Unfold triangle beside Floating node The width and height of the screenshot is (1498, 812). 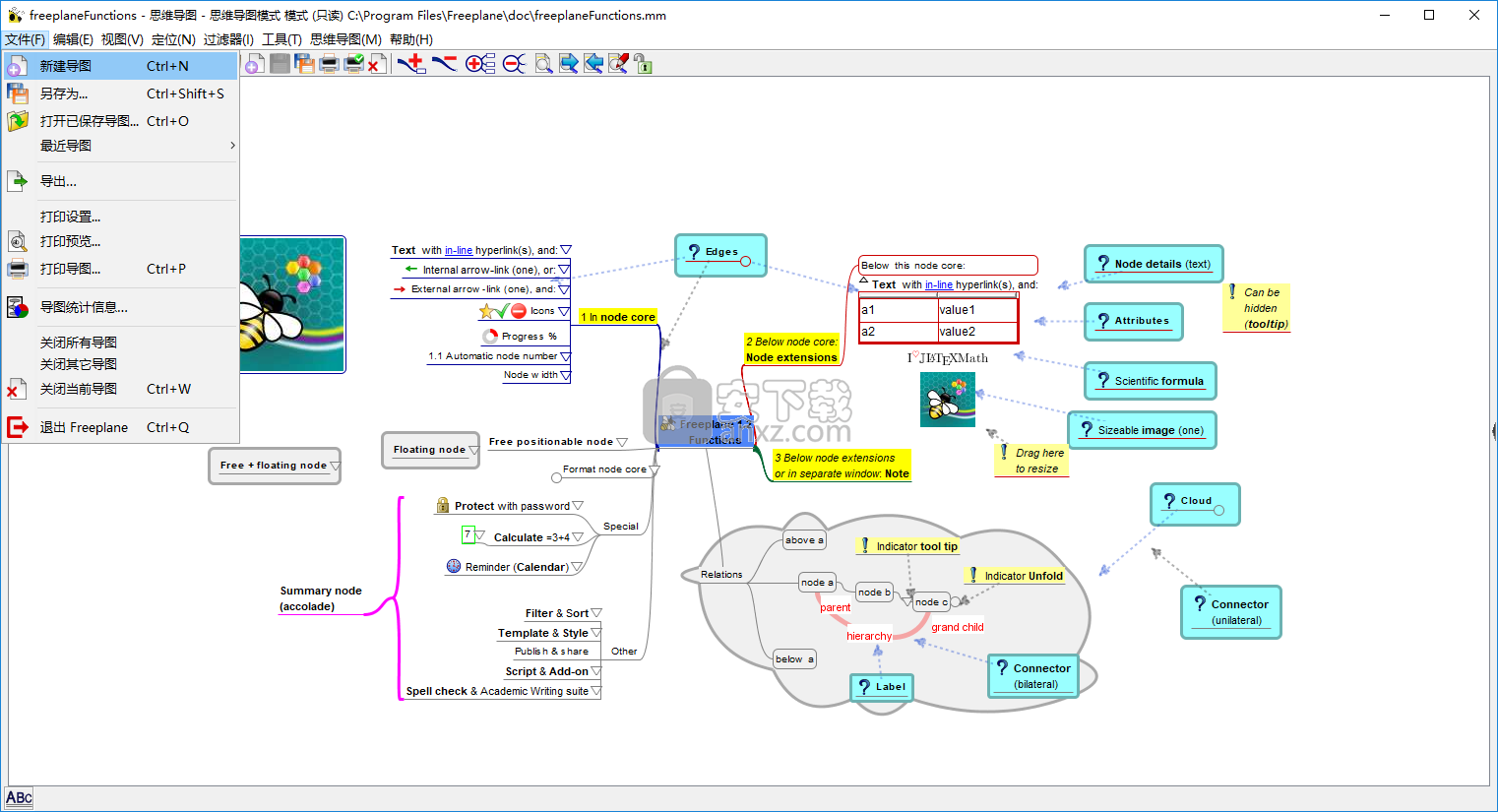pyautogui.click(x=474, y=450)
